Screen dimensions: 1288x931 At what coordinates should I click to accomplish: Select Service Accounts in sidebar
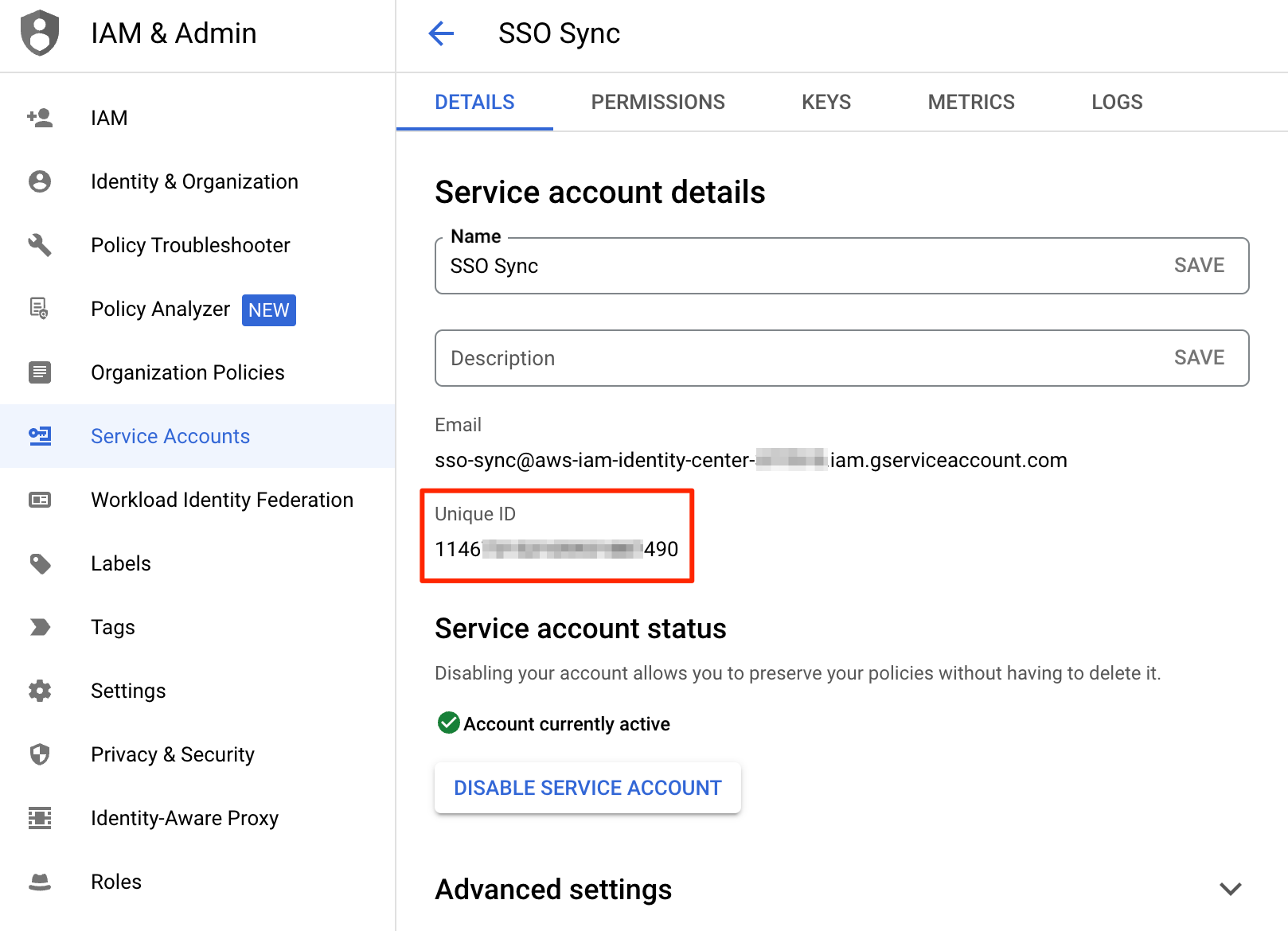coord(197,436)
